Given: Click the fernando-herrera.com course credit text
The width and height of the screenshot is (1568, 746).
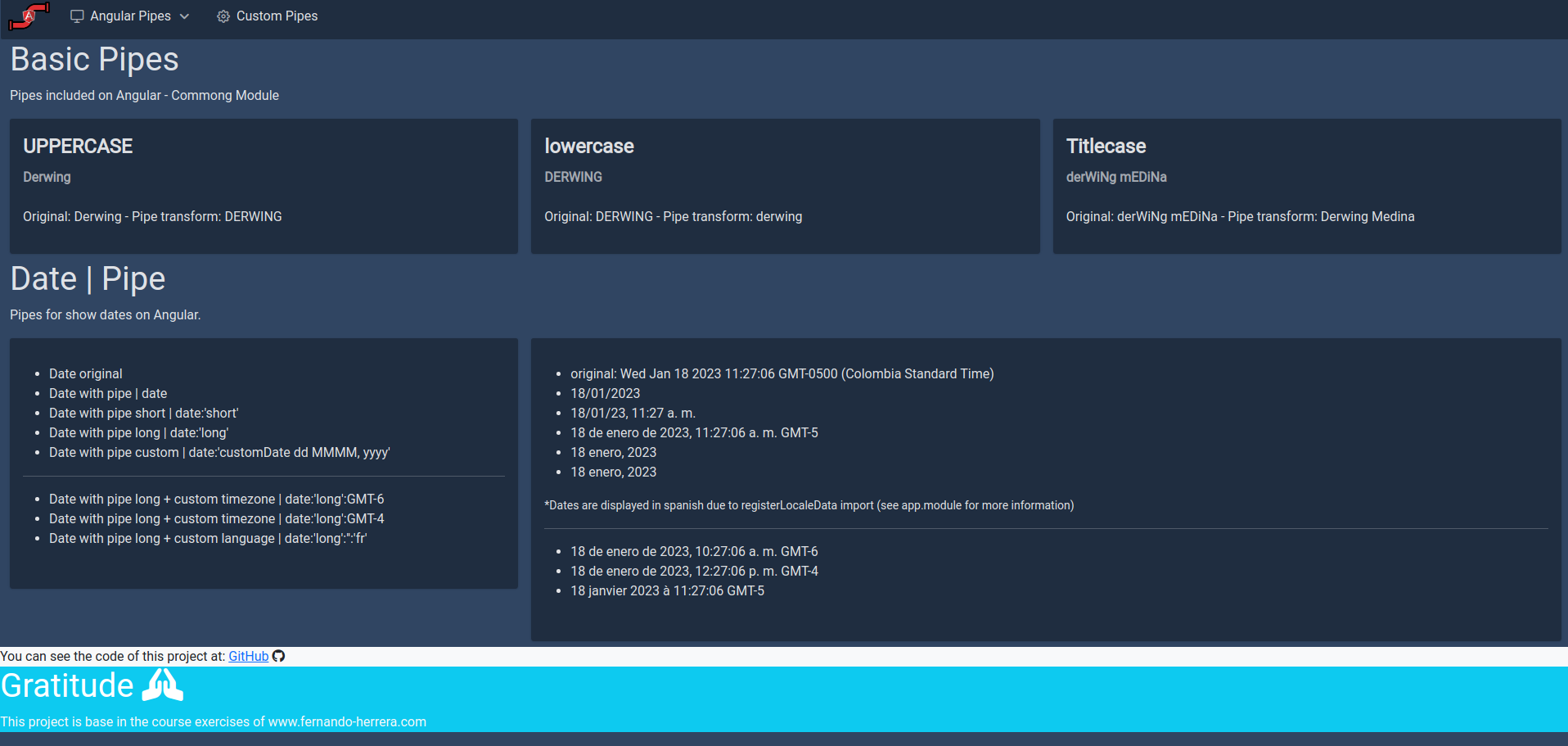Looking at the screenshot, I should coord(213,721).
